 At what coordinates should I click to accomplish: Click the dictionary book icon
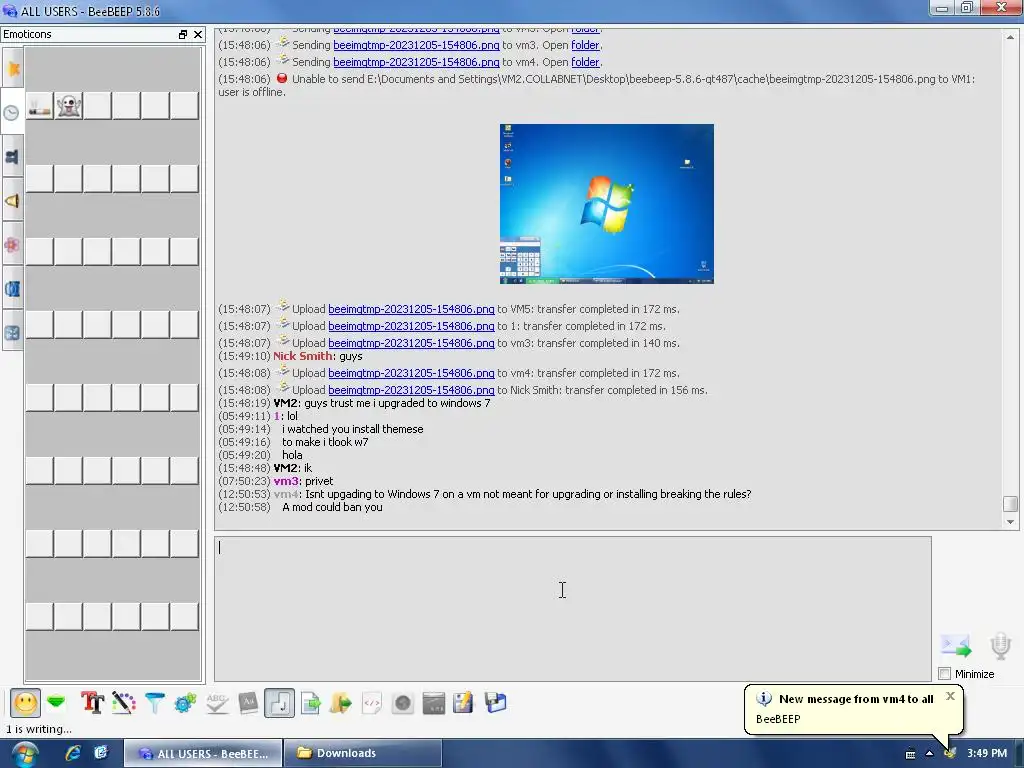tap(248, 703)
